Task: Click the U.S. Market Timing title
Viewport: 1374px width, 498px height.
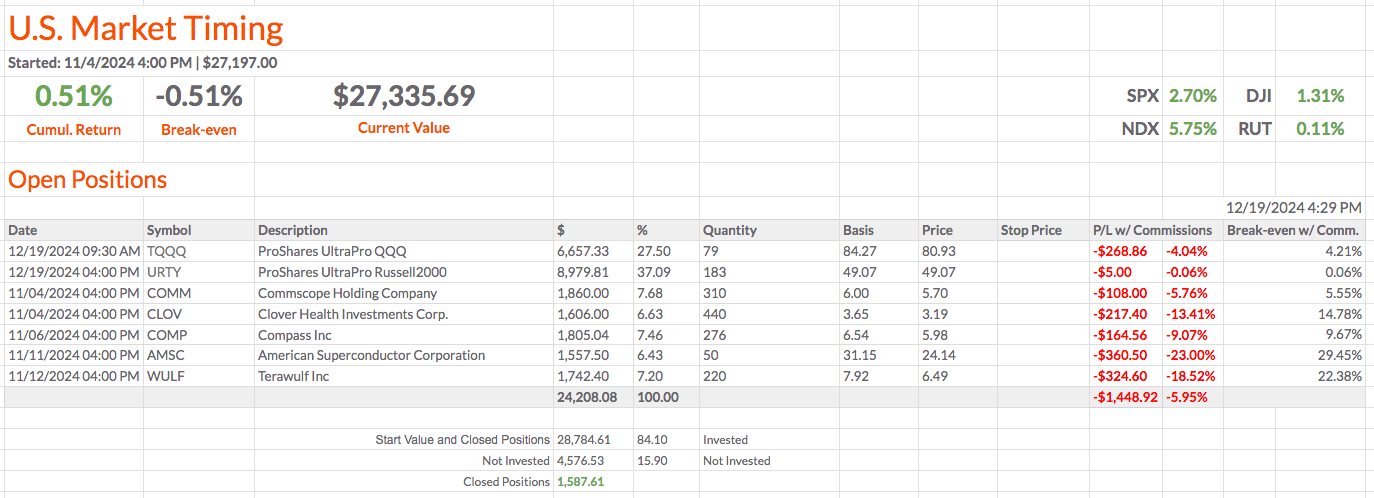Action: pos(146,29)
